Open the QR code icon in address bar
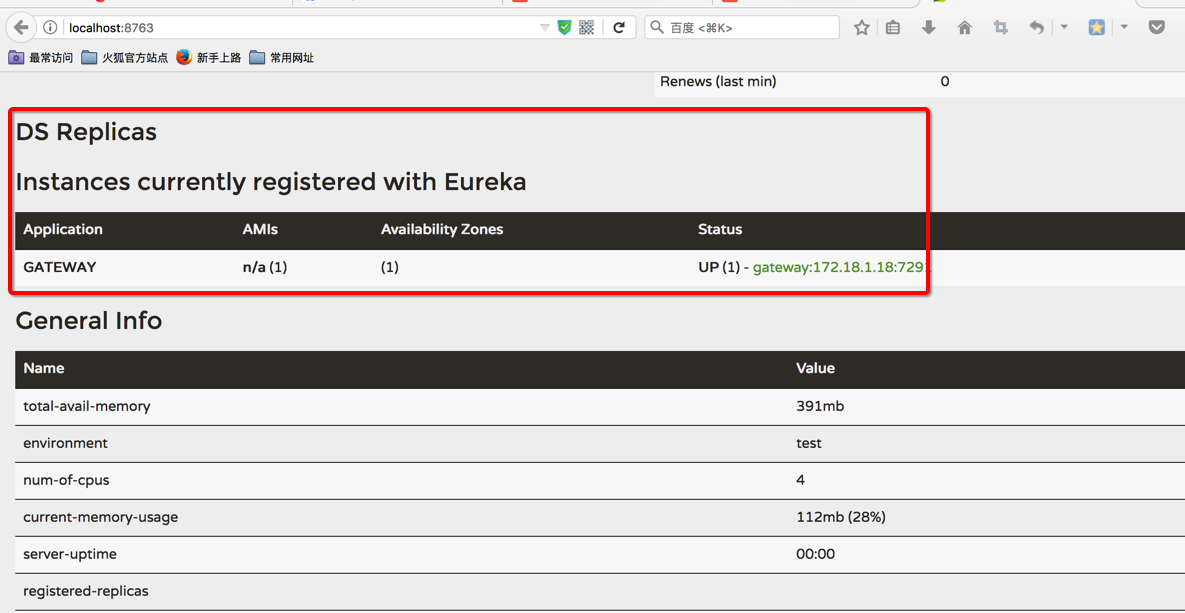 tap(587, 28)
